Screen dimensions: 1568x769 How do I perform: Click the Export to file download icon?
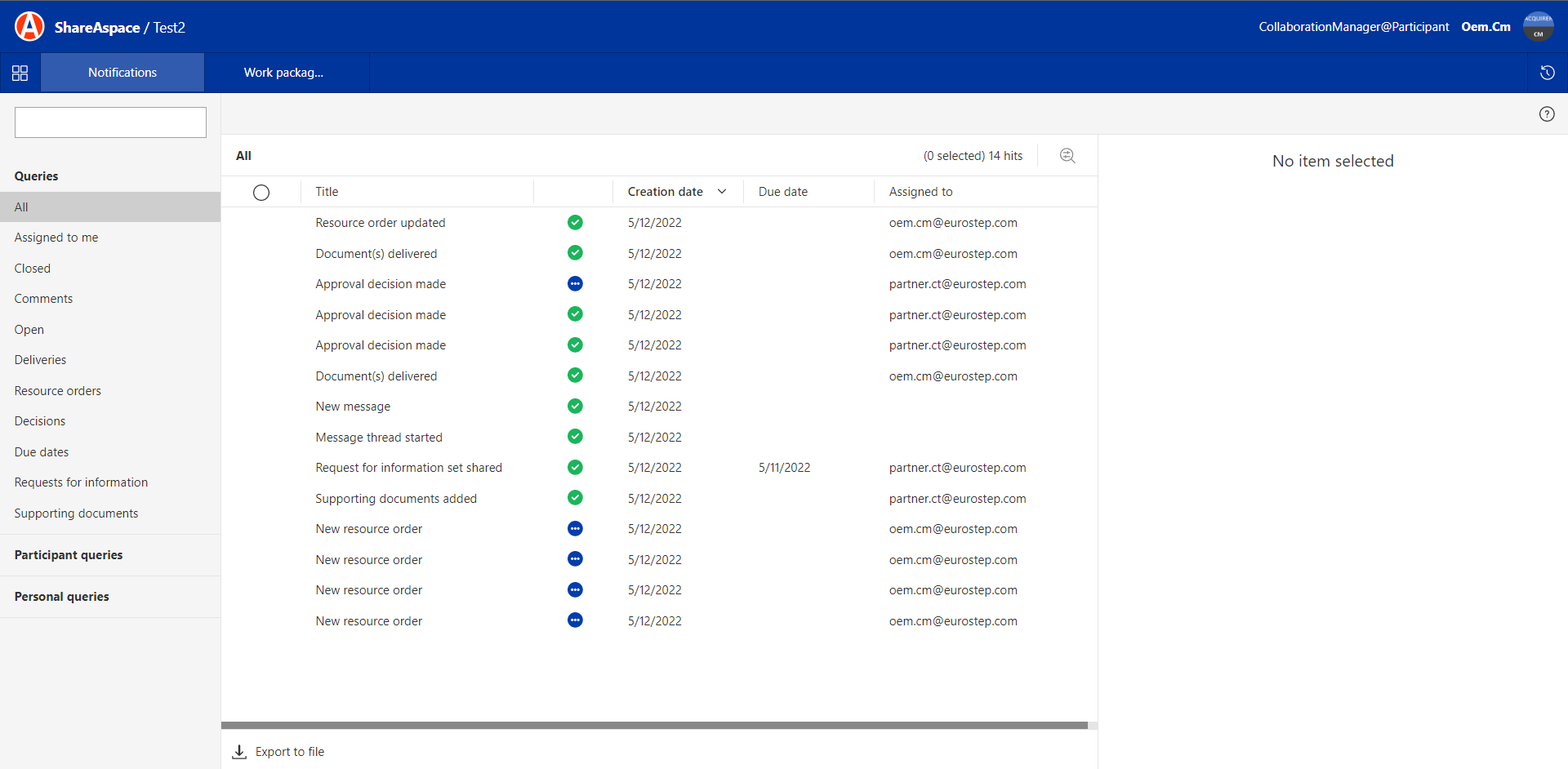(x=239, y=752)
